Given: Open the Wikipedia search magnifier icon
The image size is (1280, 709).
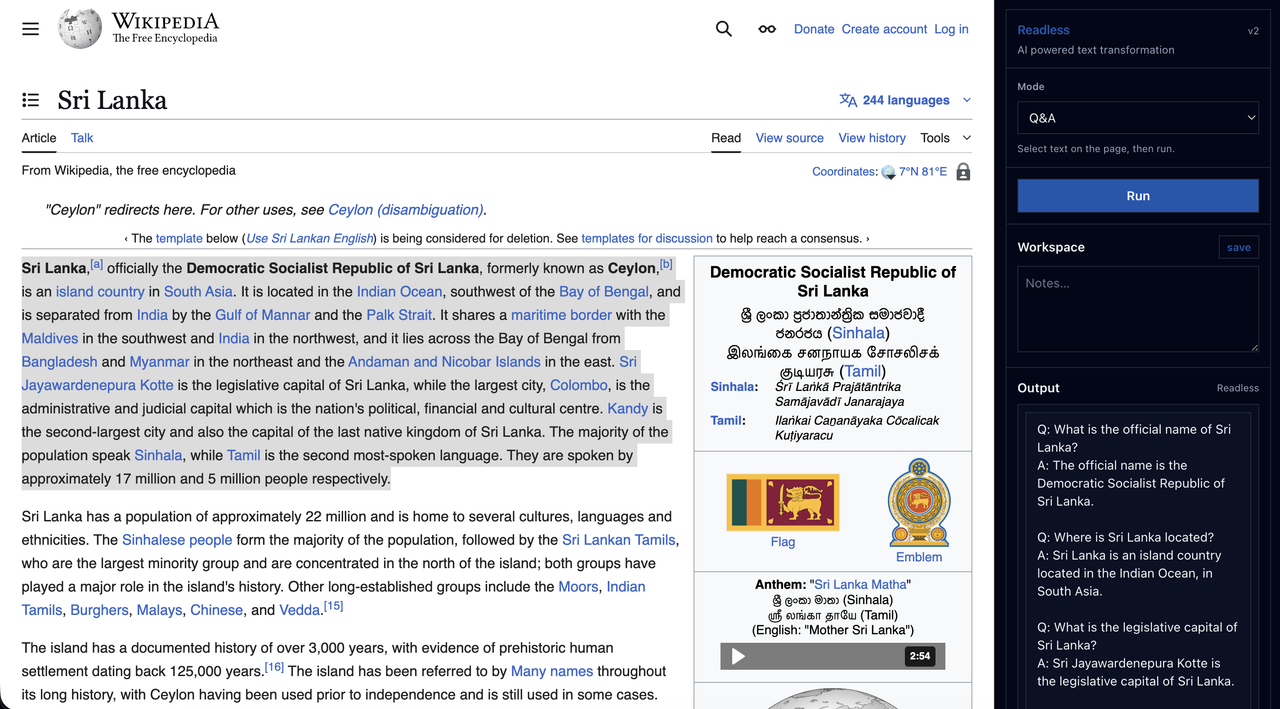Looking at the screenshot, I should (x=724, y=29).
